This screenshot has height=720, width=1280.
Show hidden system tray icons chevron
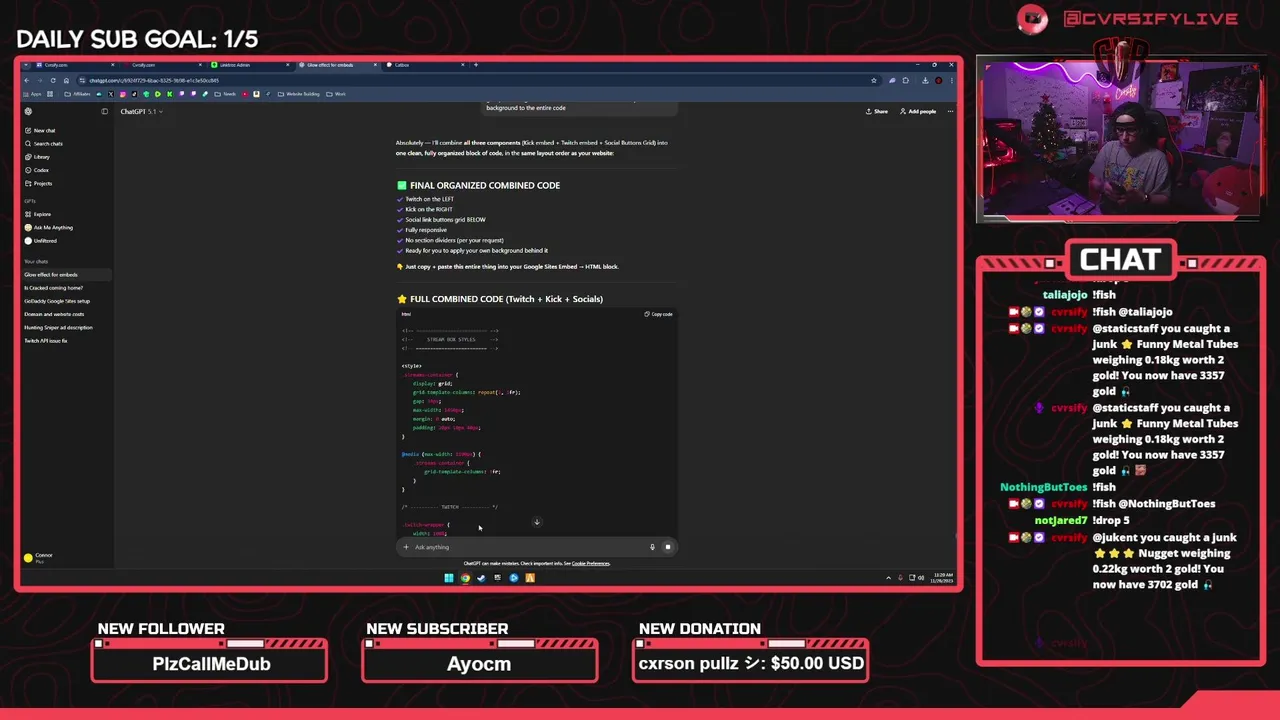pos(888,577)
